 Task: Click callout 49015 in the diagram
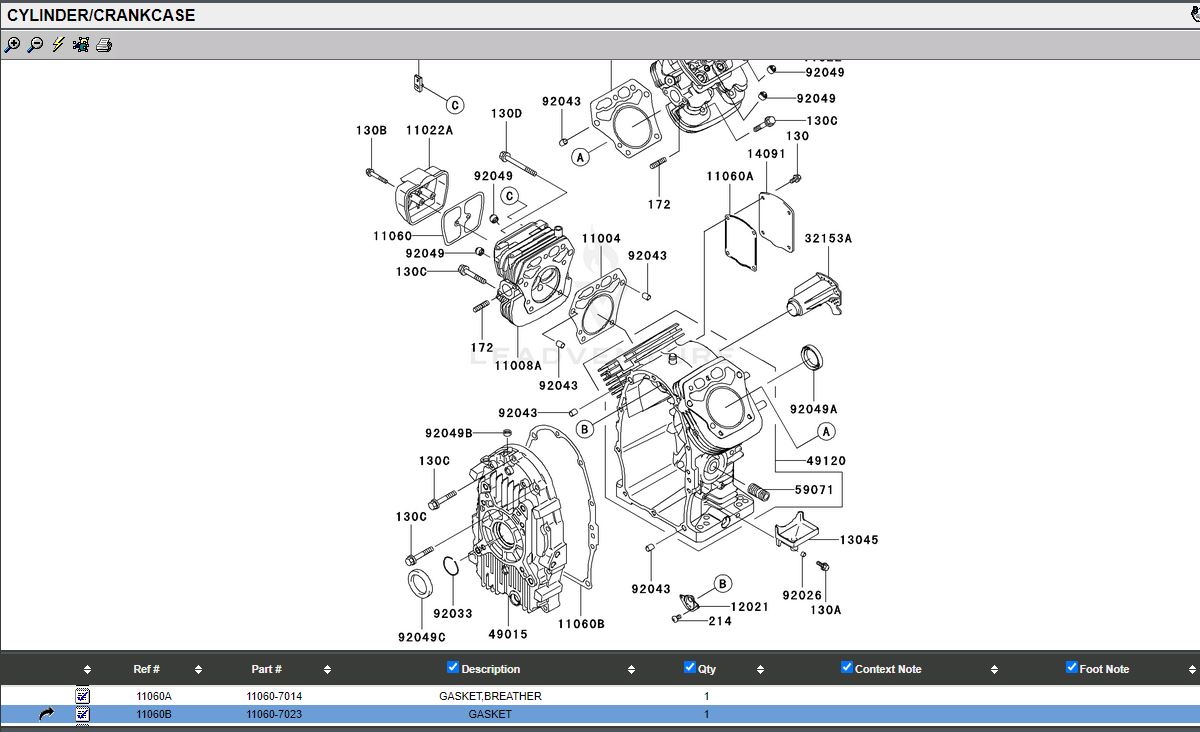pos(508,634)
